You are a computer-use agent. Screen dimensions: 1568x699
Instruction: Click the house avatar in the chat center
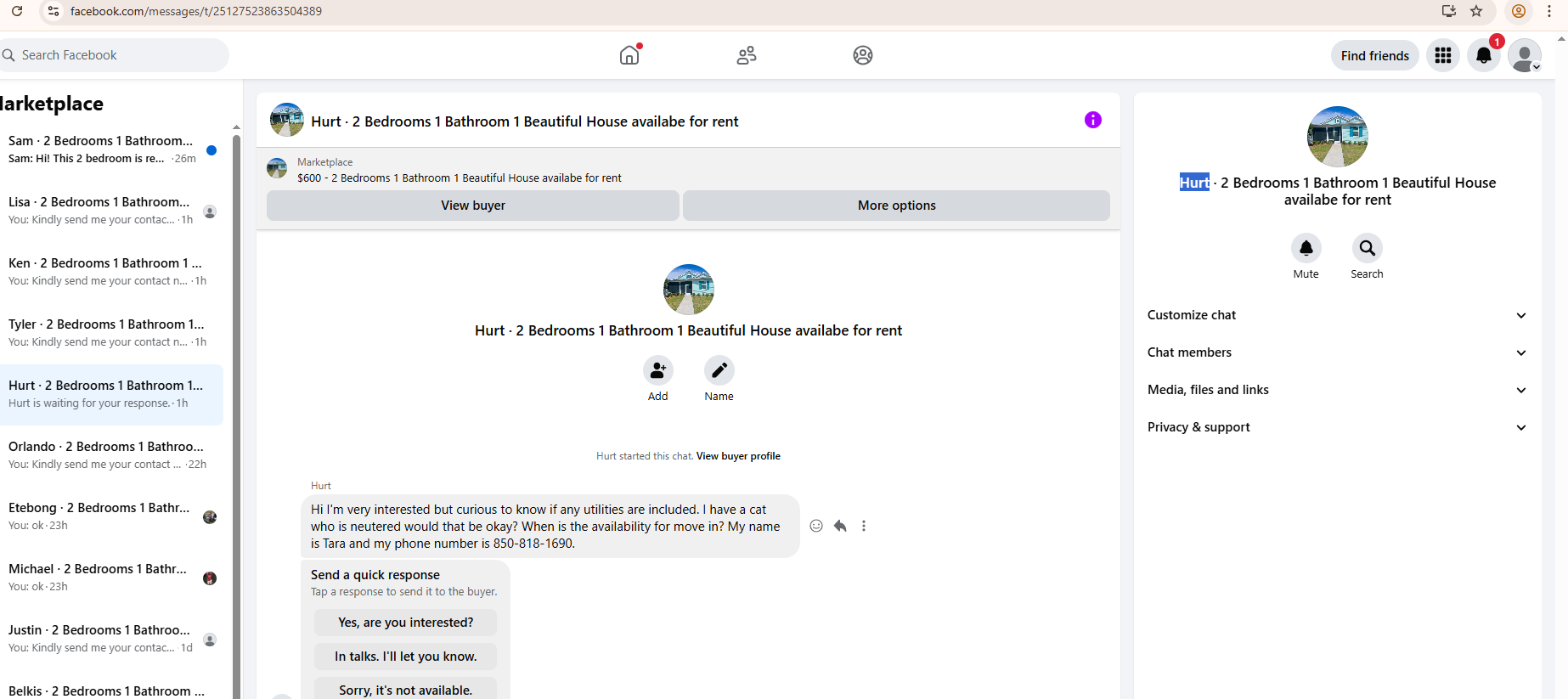pyautogui.click(x=689, y=290)
